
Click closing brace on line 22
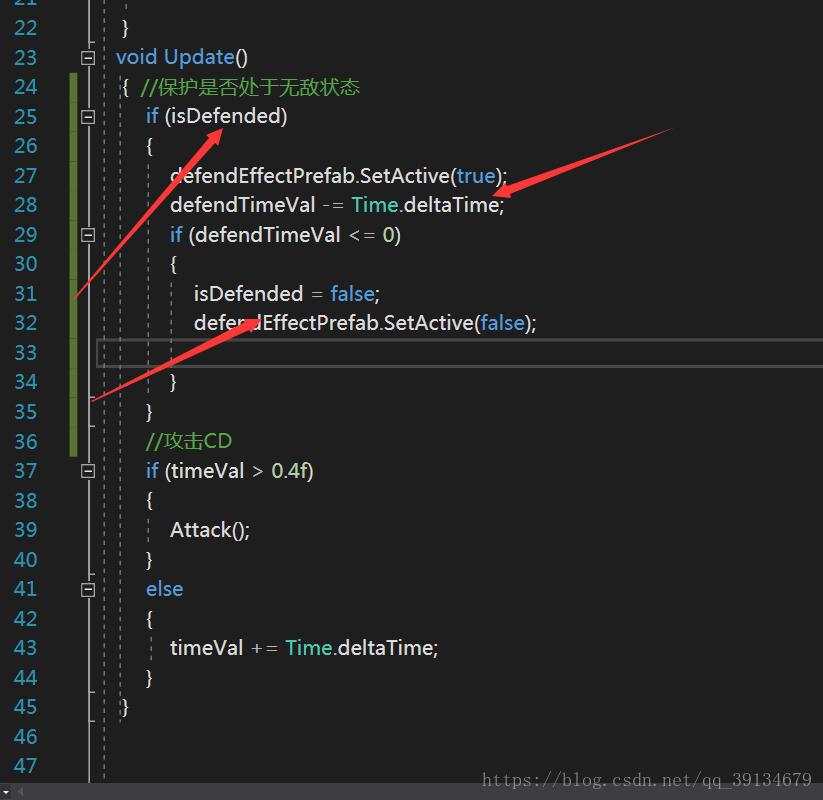125,28
